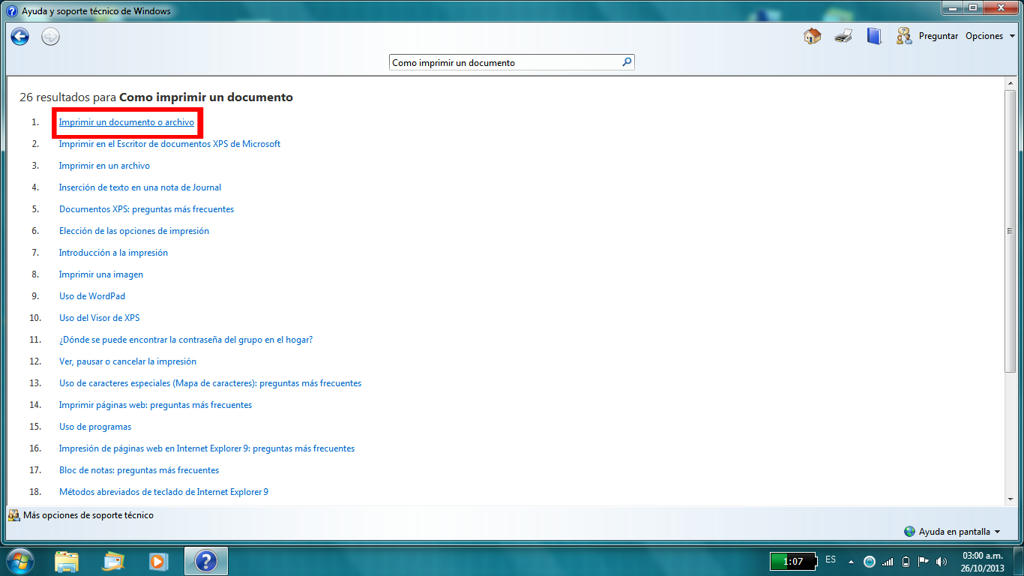Image resolution: width=1024 pixels, height=576 pixels.
Task: Click the battery level indicator 1:07
Action: [x=793, y=562]
